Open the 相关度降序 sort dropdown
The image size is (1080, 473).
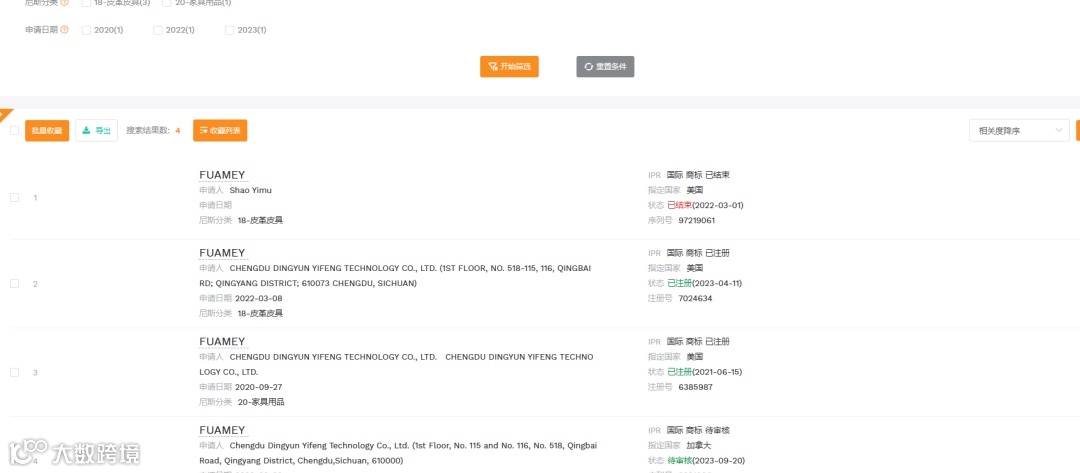click(1019, 131)
